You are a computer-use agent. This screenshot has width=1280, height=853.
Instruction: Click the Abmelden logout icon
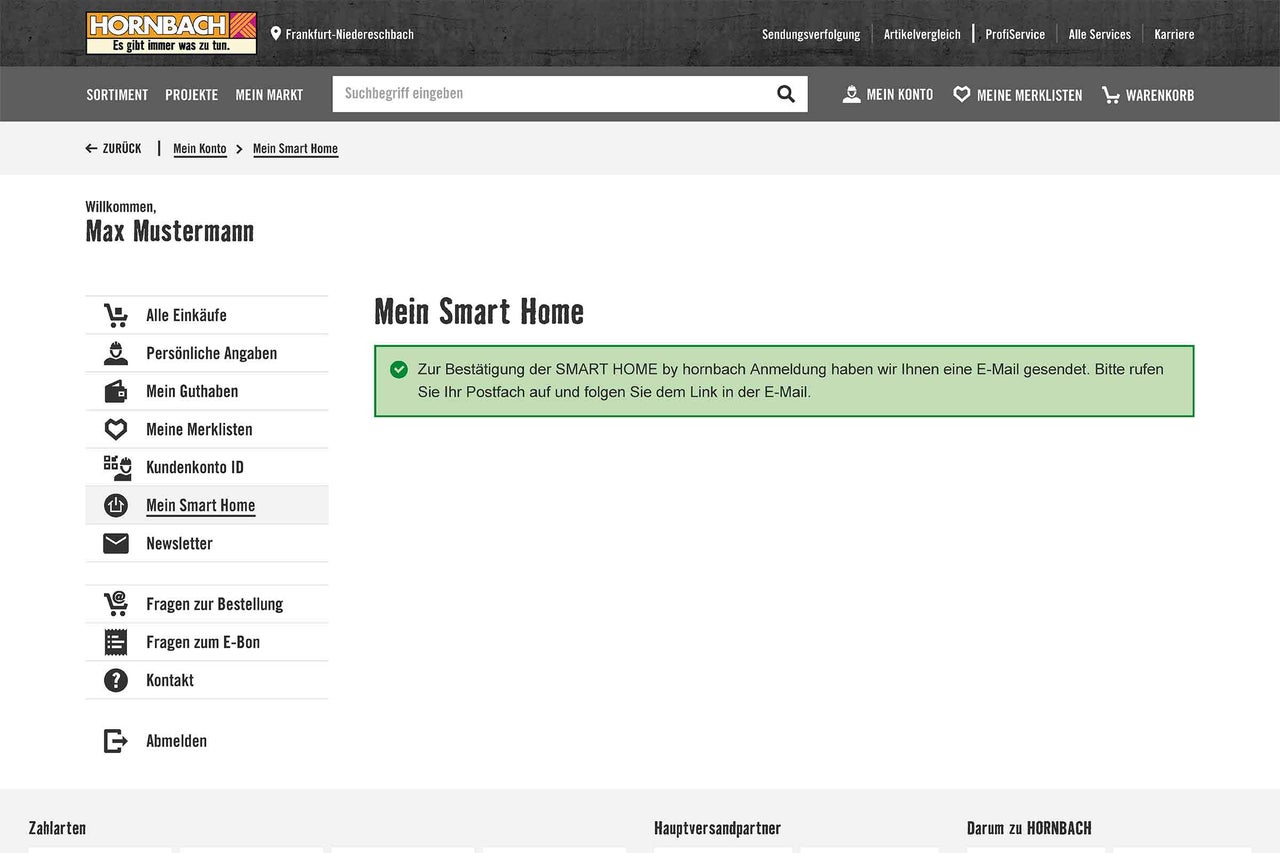[x=116, y=741]
